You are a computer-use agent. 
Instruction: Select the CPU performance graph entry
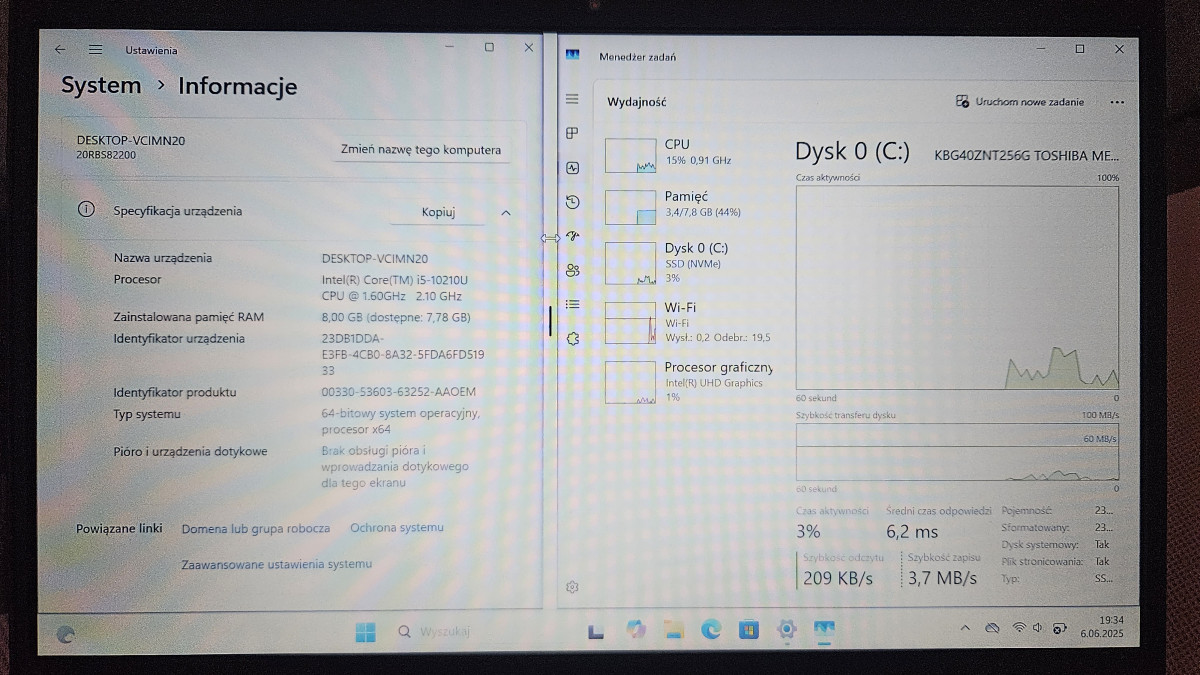tap(688, 154)
